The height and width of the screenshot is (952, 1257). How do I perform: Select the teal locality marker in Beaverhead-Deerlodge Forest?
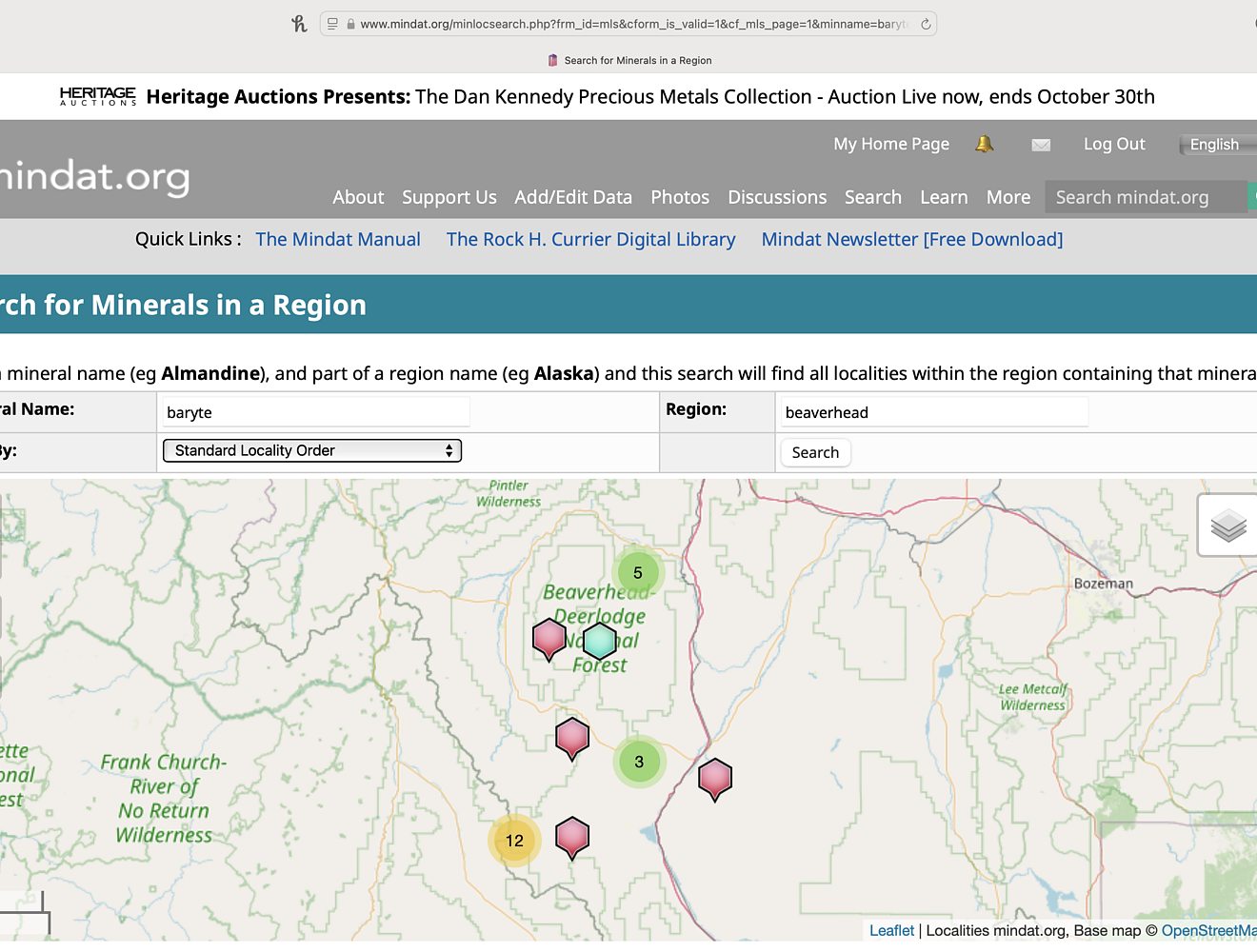click(599, 640)
